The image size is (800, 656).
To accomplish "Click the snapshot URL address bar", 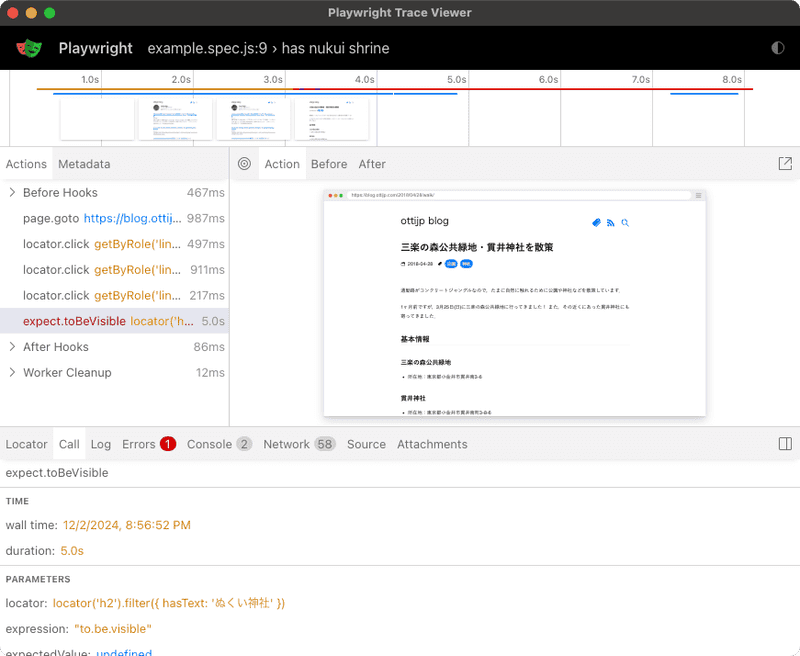I will (519, 195).
